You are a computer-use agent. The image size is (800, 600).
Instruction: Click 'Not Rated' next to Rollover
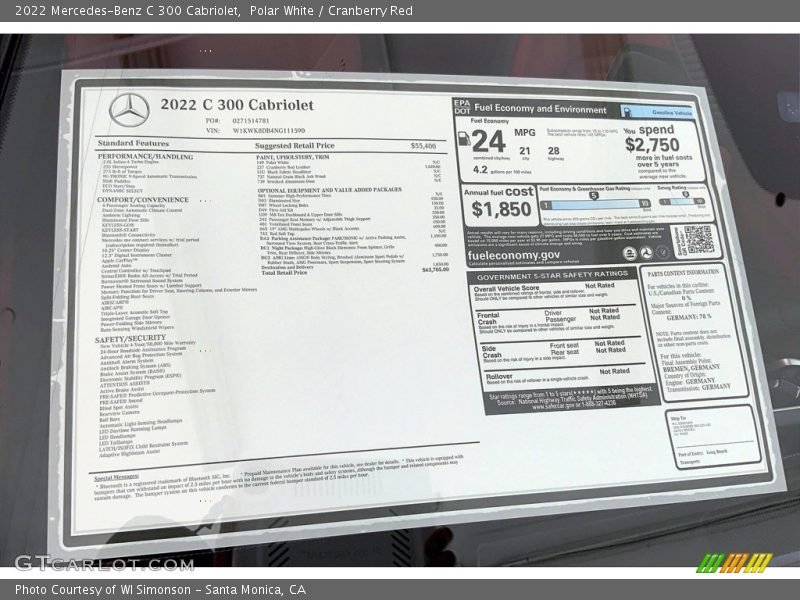[x=614, y=371]
